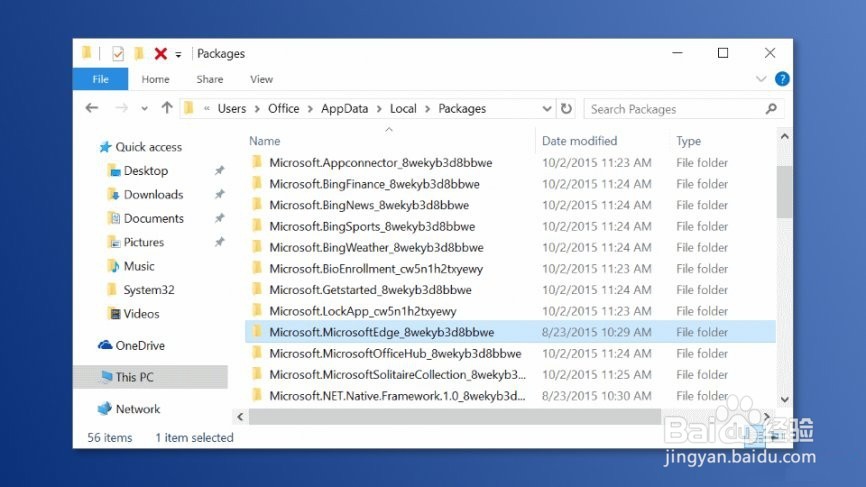The width and height of the screenshot is (866, 487).
Task: Select the Microsoft.Getstarted_8wekyb3d8bbwe folder
Action: 510,289
